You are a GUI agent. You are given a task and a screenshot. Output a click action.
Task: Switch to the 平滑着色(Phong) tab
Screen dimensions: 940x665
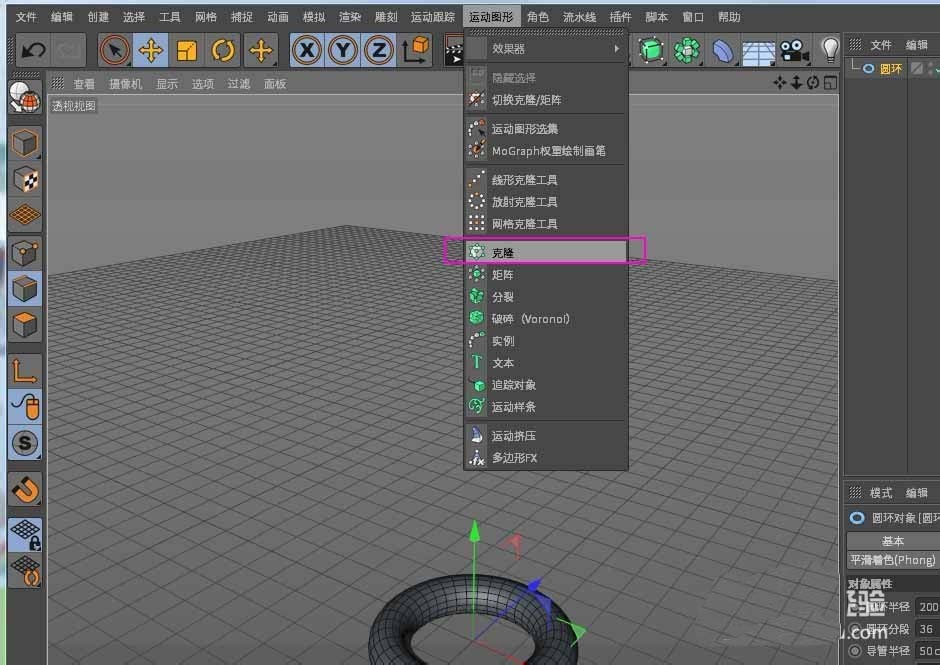pos(890,559)
